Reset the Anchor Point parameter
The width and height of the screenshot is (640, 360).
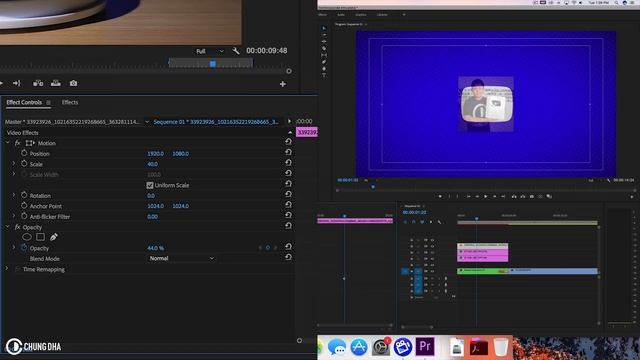tap(288, 204)
